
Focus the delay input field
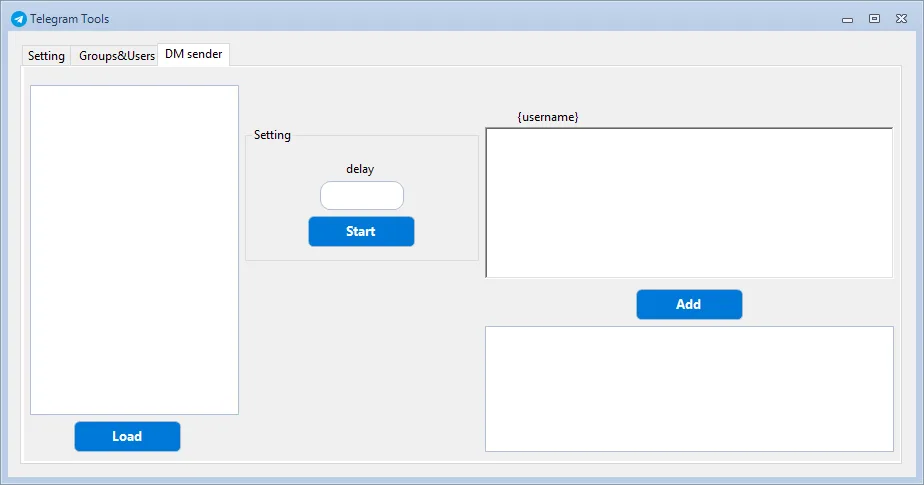coord(361,195)
